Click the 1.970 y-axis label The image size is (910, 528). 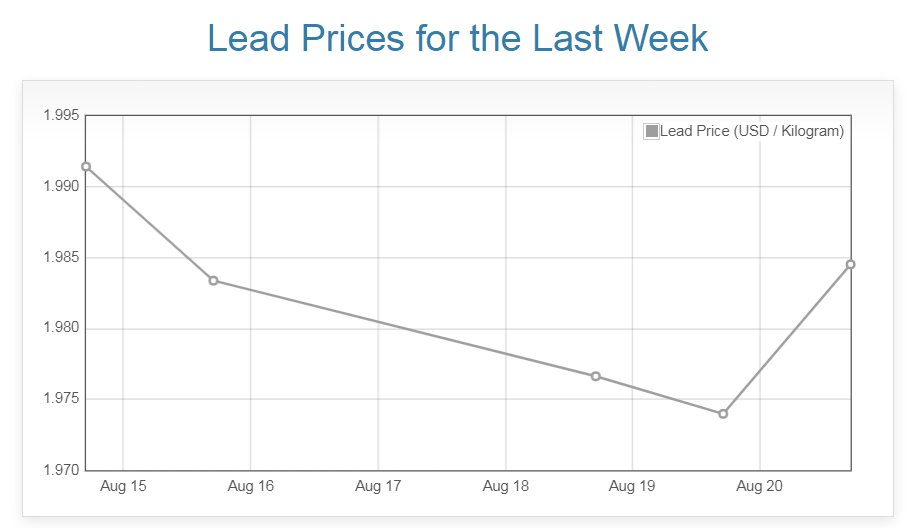coord(60,470)
